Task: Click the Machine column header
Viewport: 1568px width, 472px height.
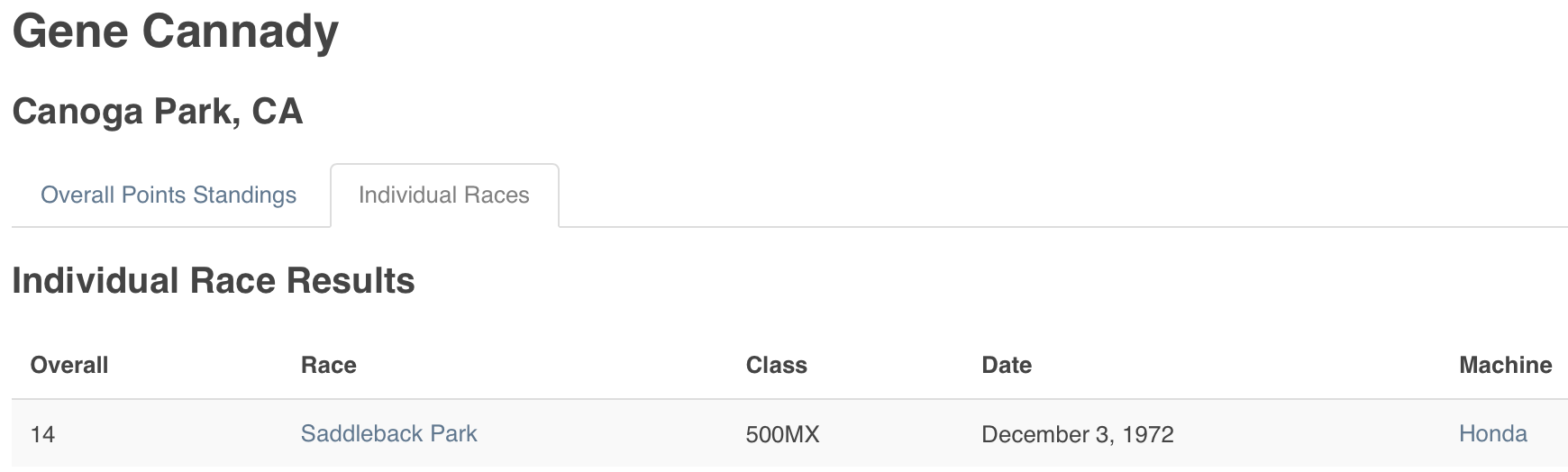Action: pos(1506,365)
